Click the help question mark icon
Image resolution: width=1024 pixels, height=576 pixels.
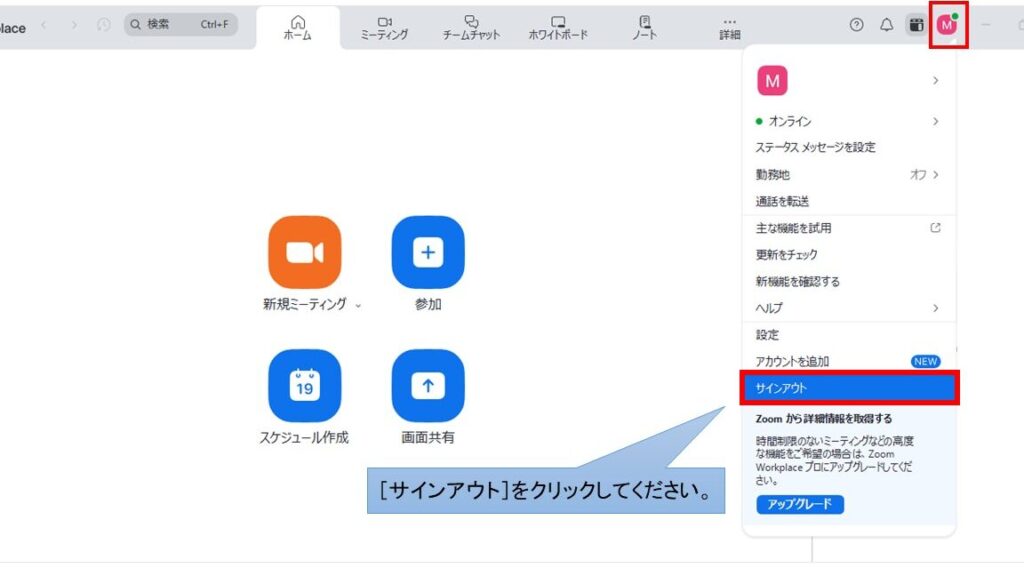[856, 26]
